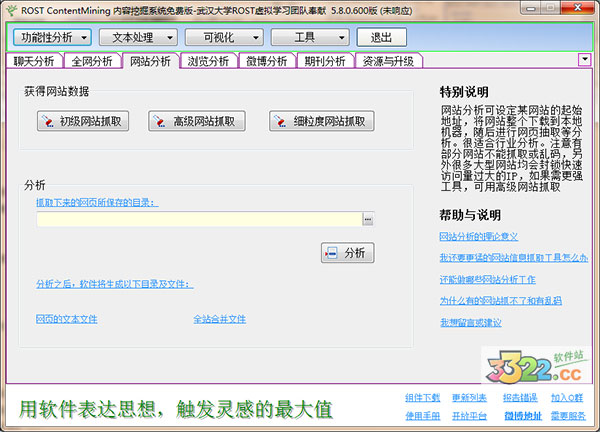The height and width of the screenshot is (432, 600).
Task: Expand the tab list overflow arrow
Action: [x=584, y=59]
